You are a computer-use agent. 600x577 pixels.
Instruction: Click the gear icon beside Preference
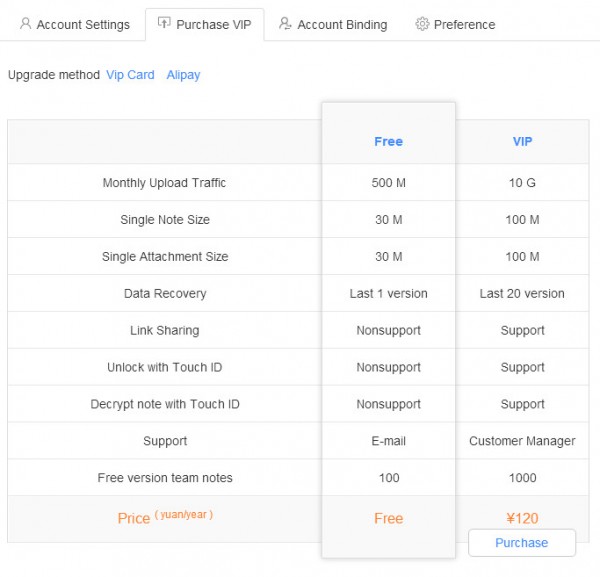422,24
